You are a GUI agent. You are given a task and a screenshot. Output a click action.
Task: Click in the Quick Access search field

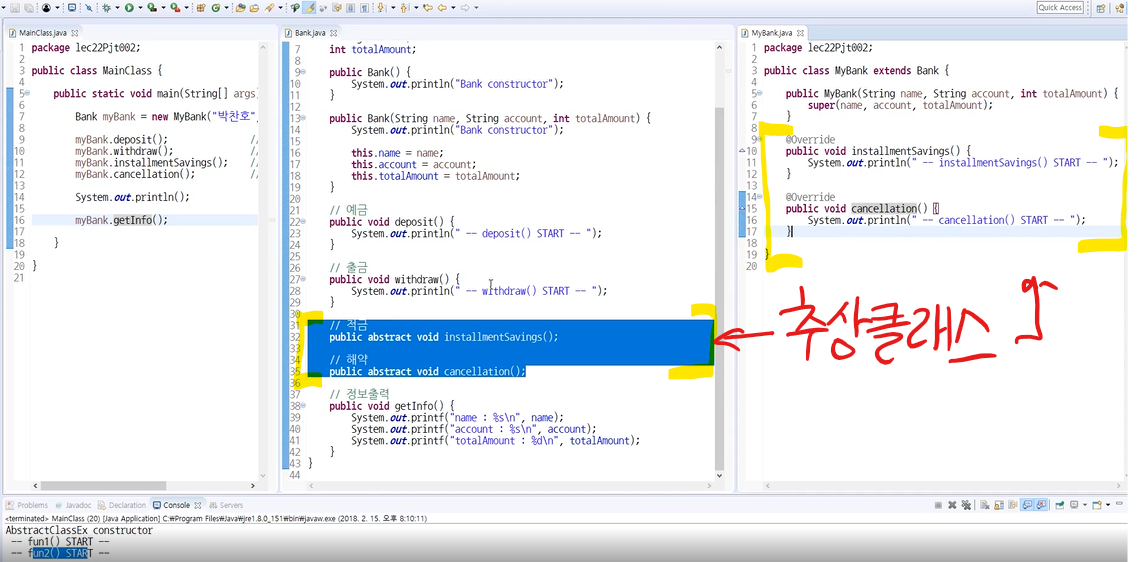click(1060, 7)
